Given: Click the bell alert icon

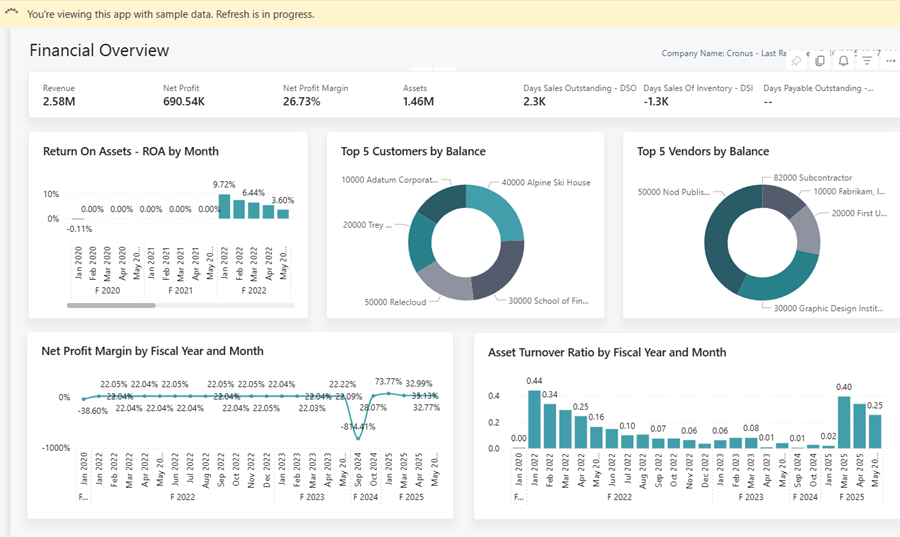Looking at the screenshot, I should coord(844,61).
